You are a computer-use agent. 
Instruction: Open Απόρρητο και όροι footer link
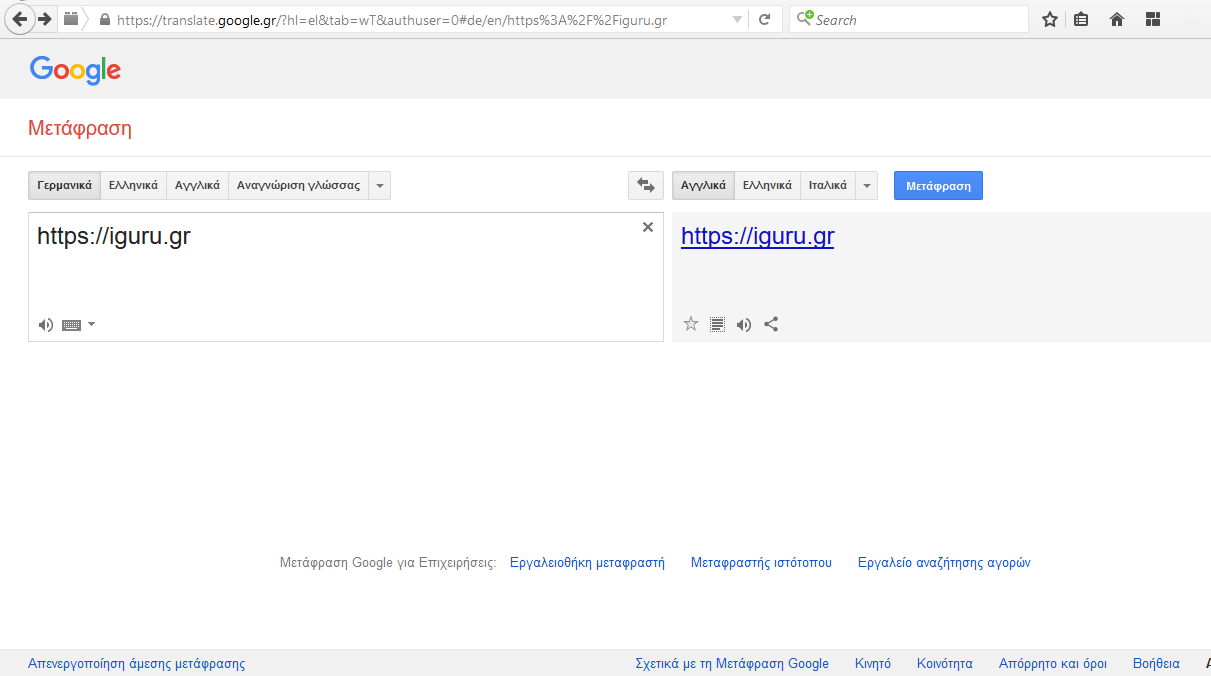(x=1053, y=664)
